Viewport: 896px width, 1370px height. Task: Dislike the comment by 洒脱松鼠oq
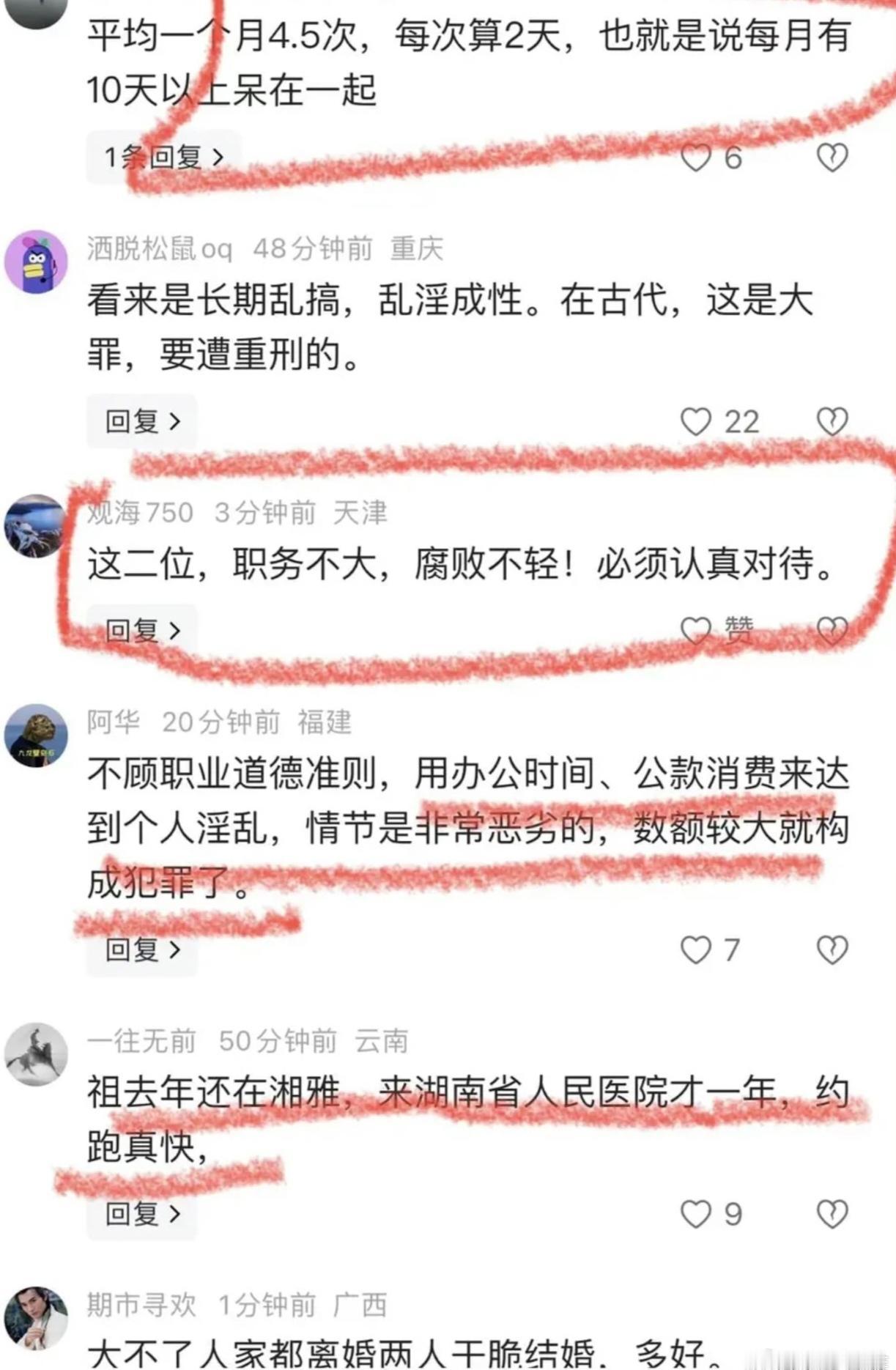point(832,422)
